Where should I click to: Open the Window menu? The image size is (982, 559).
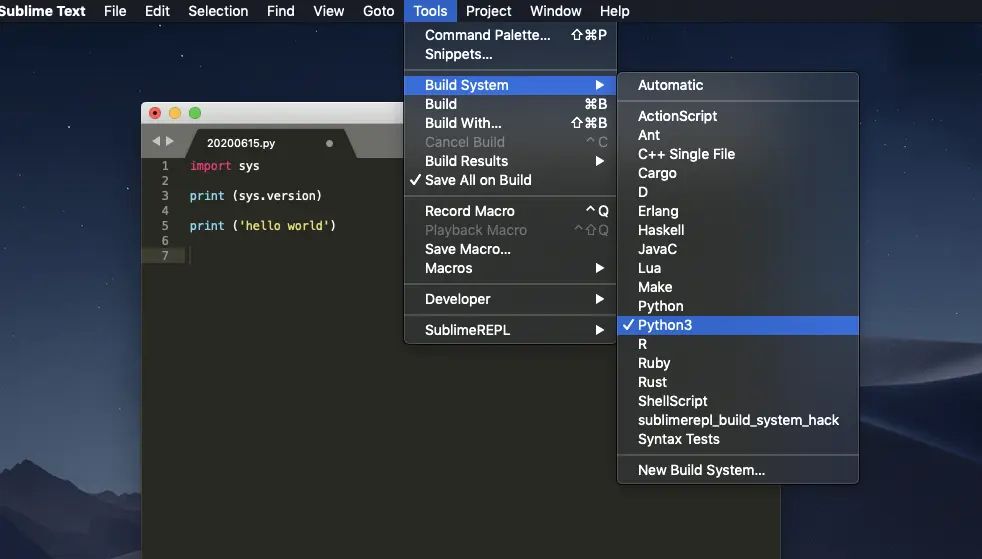(556, 11)
